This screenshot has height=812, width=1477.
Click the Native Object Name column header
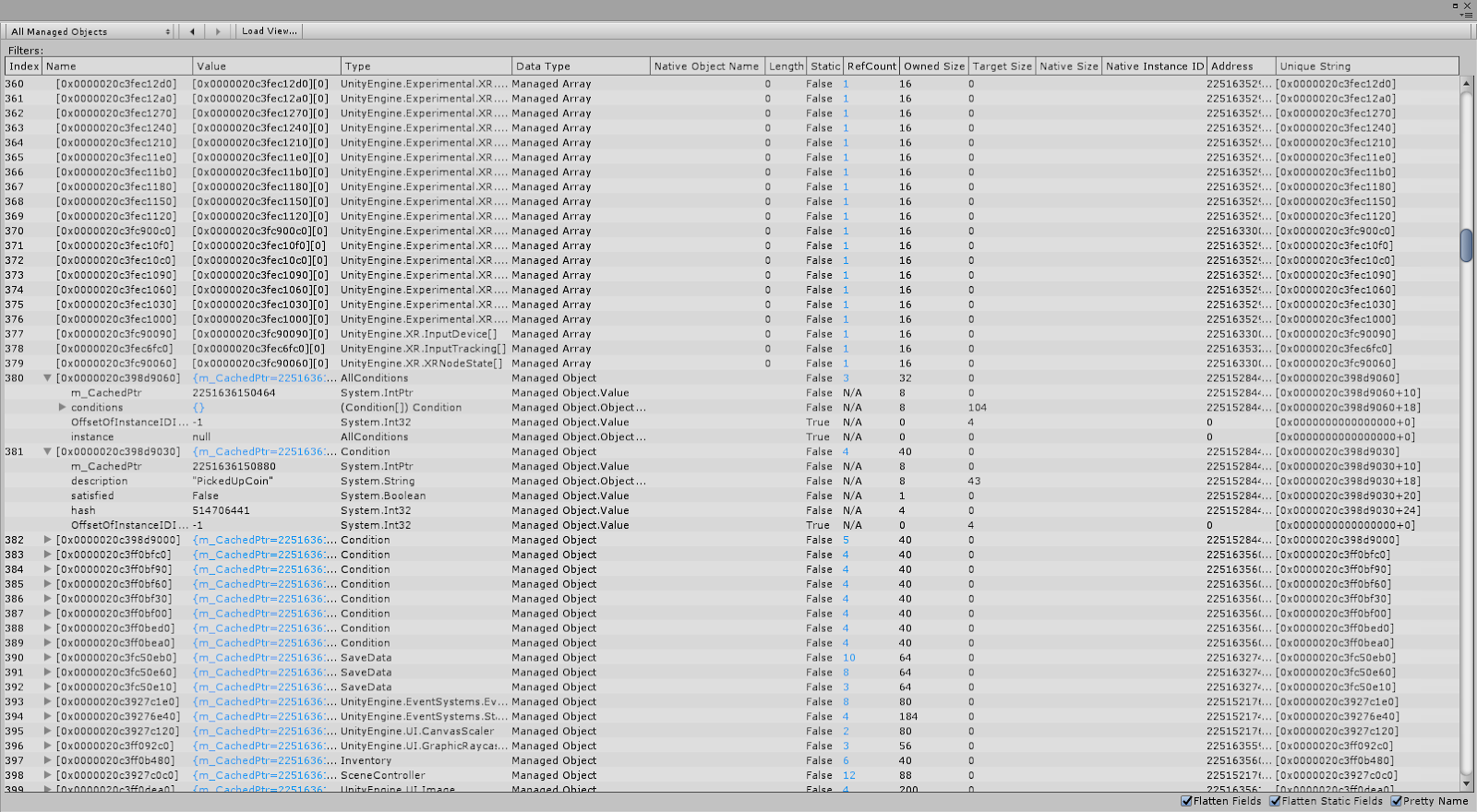tap(706, 66)
